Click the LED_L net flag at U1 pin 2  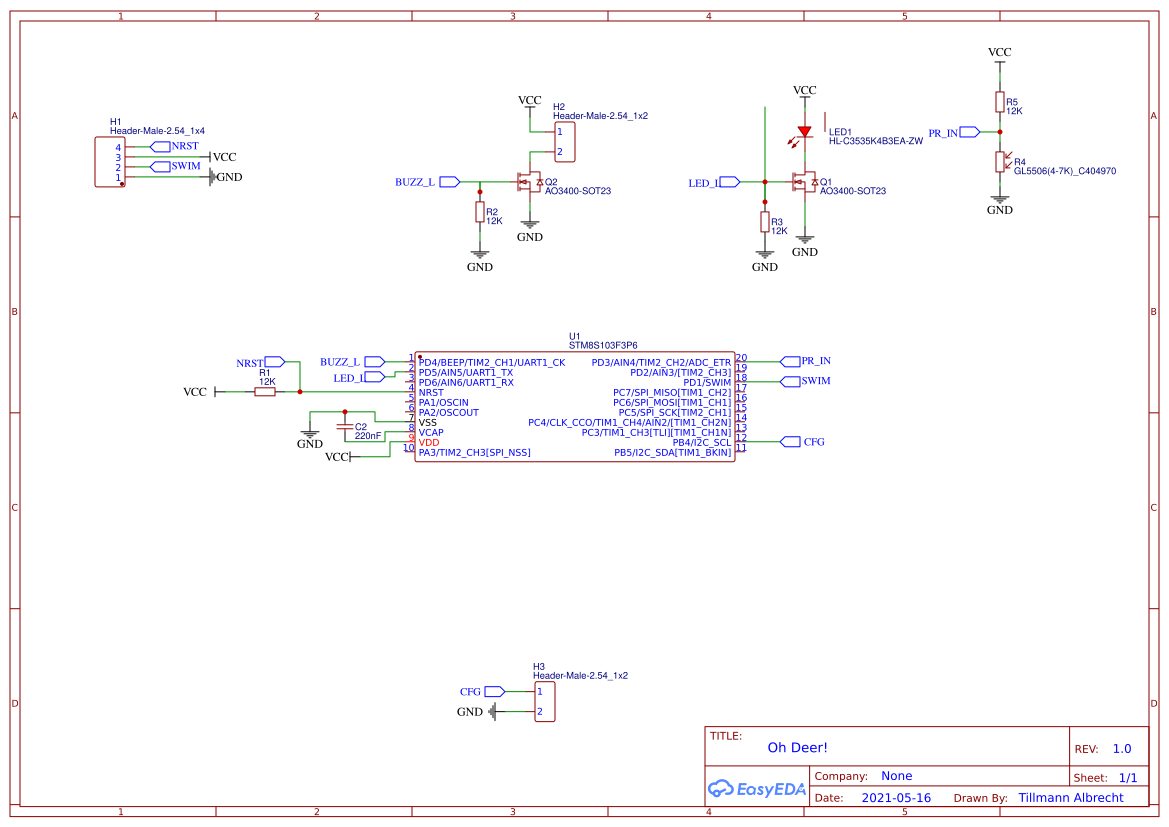(x=359, y=377)
